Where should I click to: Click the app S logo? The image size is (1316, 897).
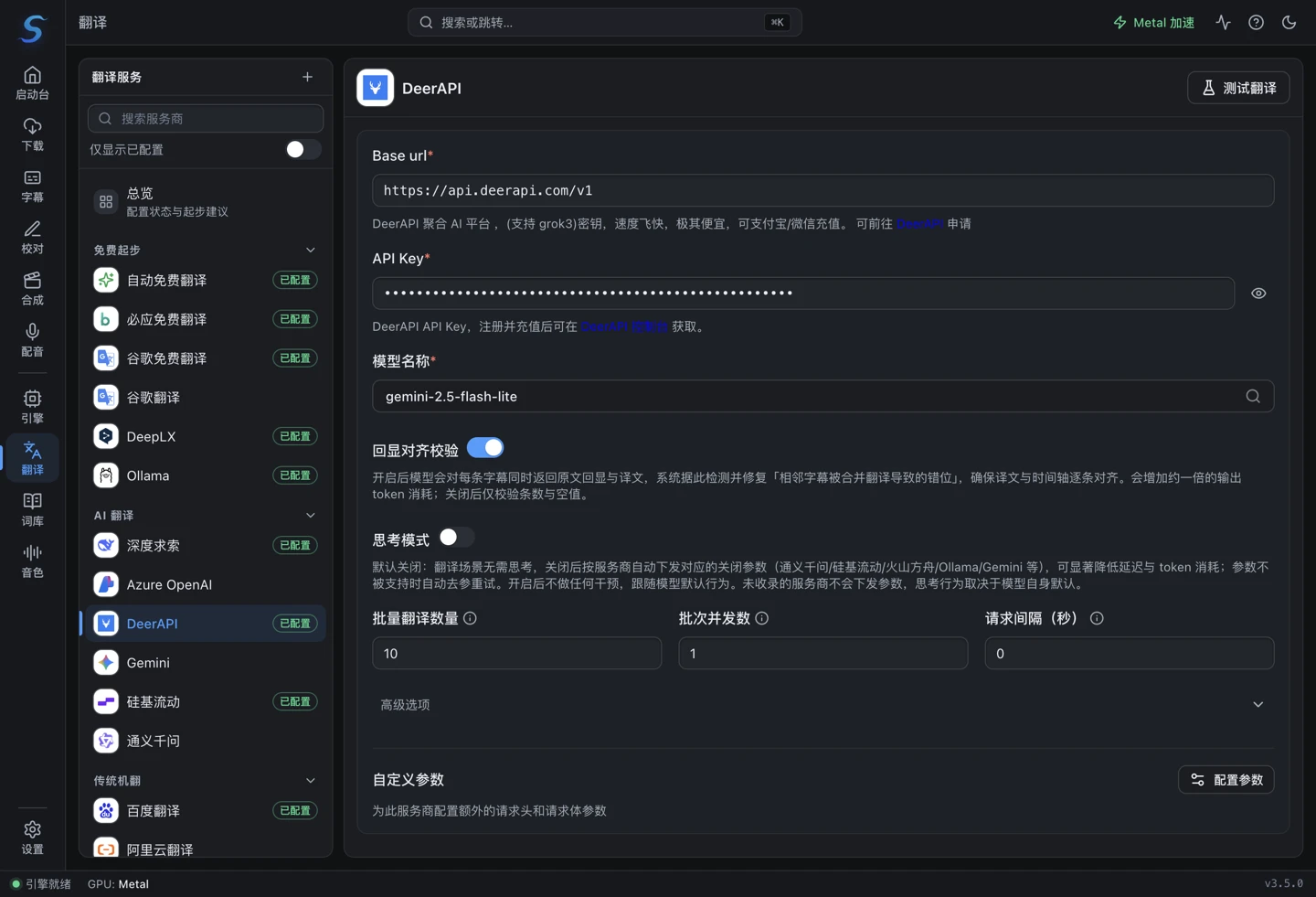click(x=32, y=28)
